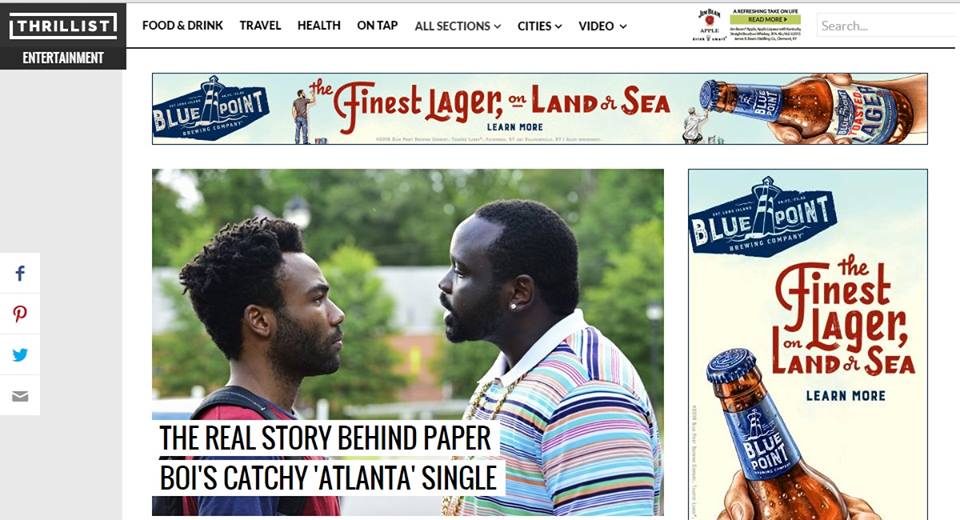Share article via email envelope icon

[x=20, y=396]
